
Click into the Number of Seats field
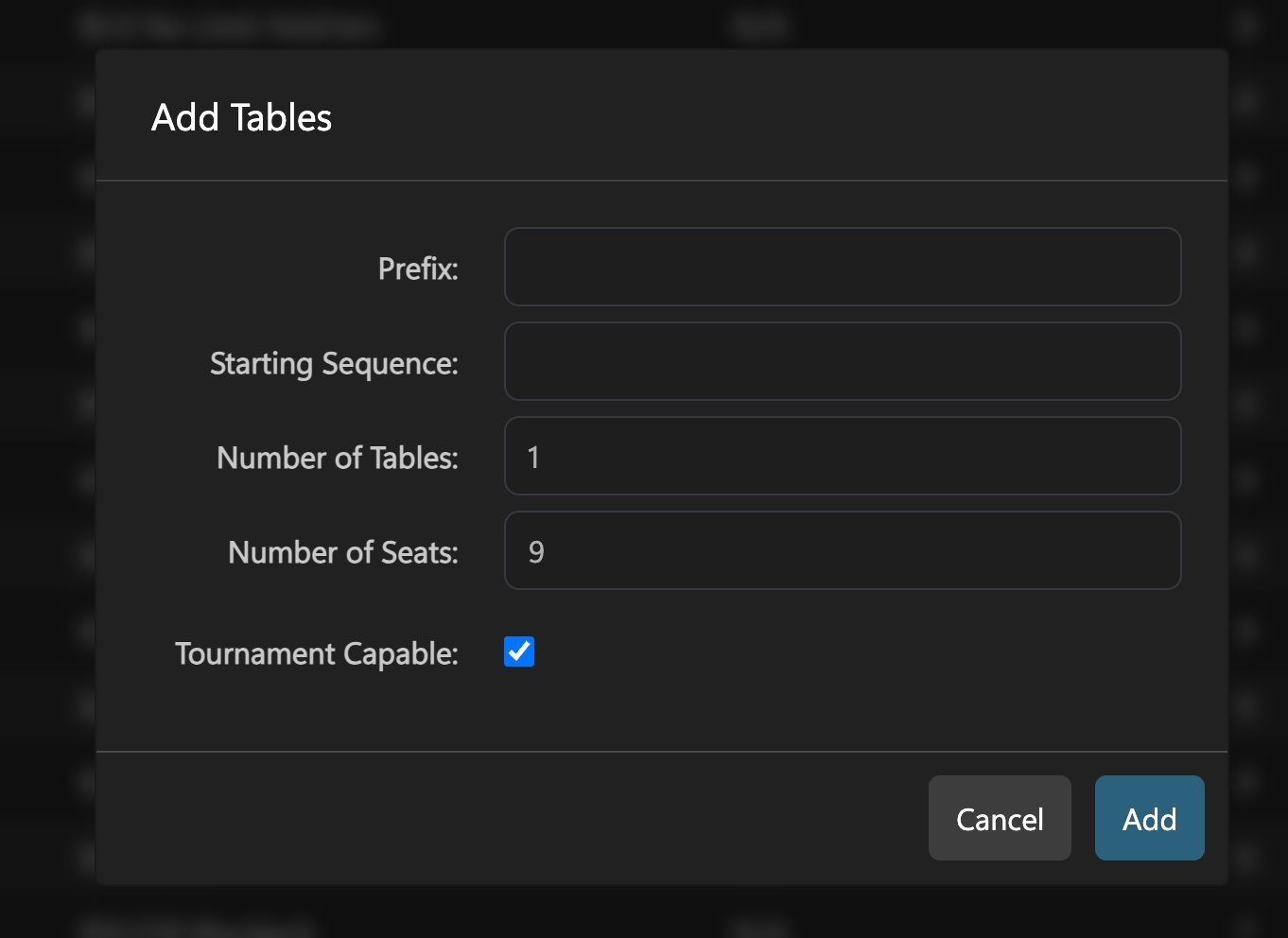[x=842, y=550]
